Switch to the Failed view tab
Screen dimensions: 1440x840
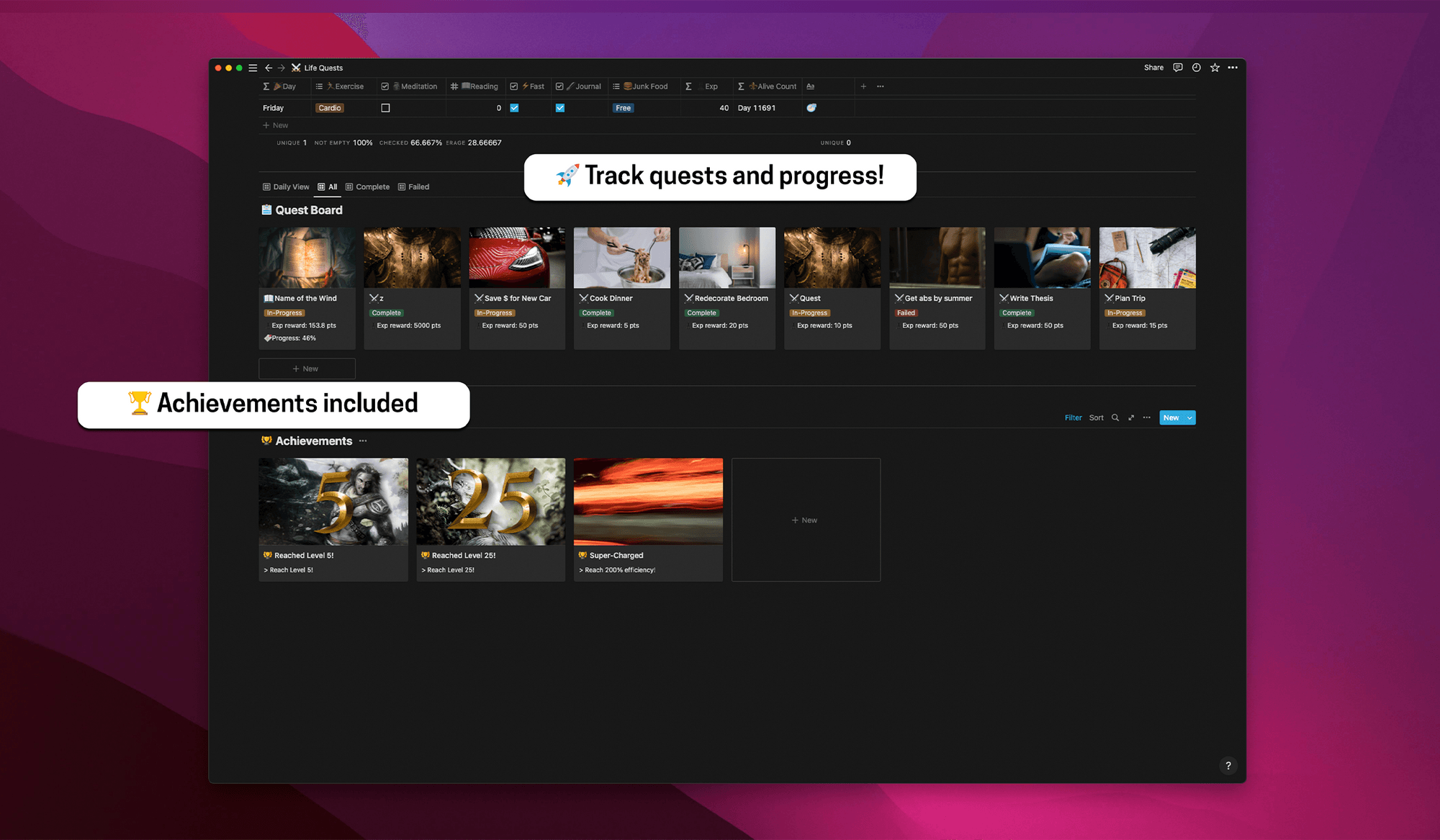(414, 186)
